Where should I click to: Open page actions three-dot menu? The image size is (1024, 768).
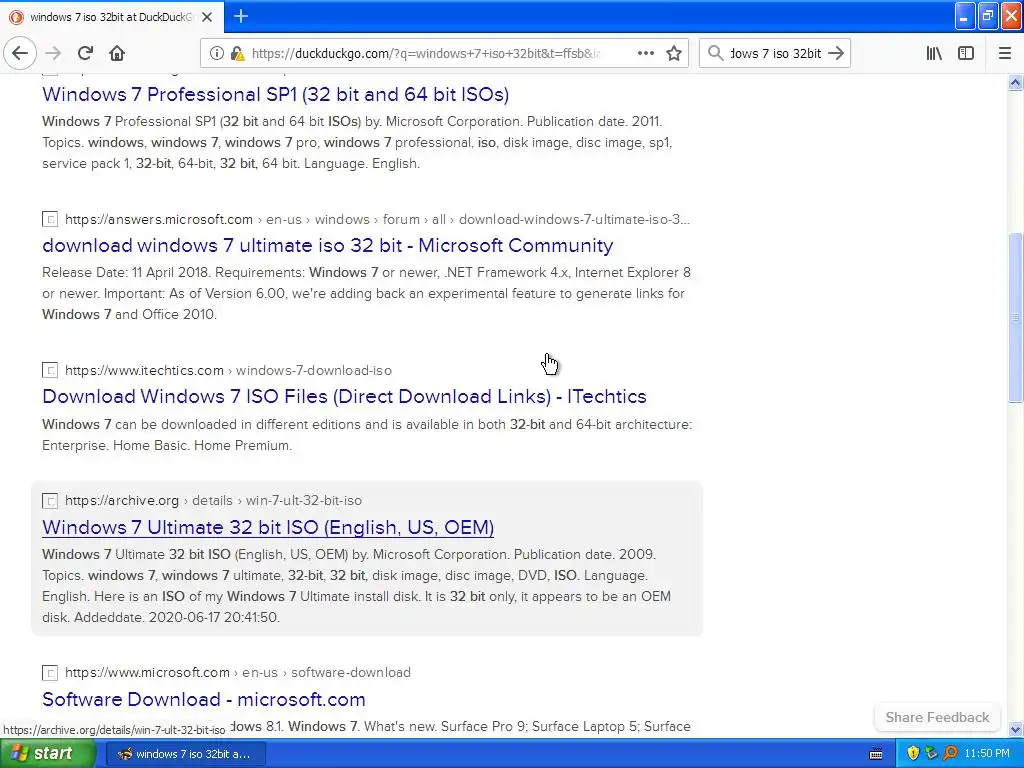point(645,54)
